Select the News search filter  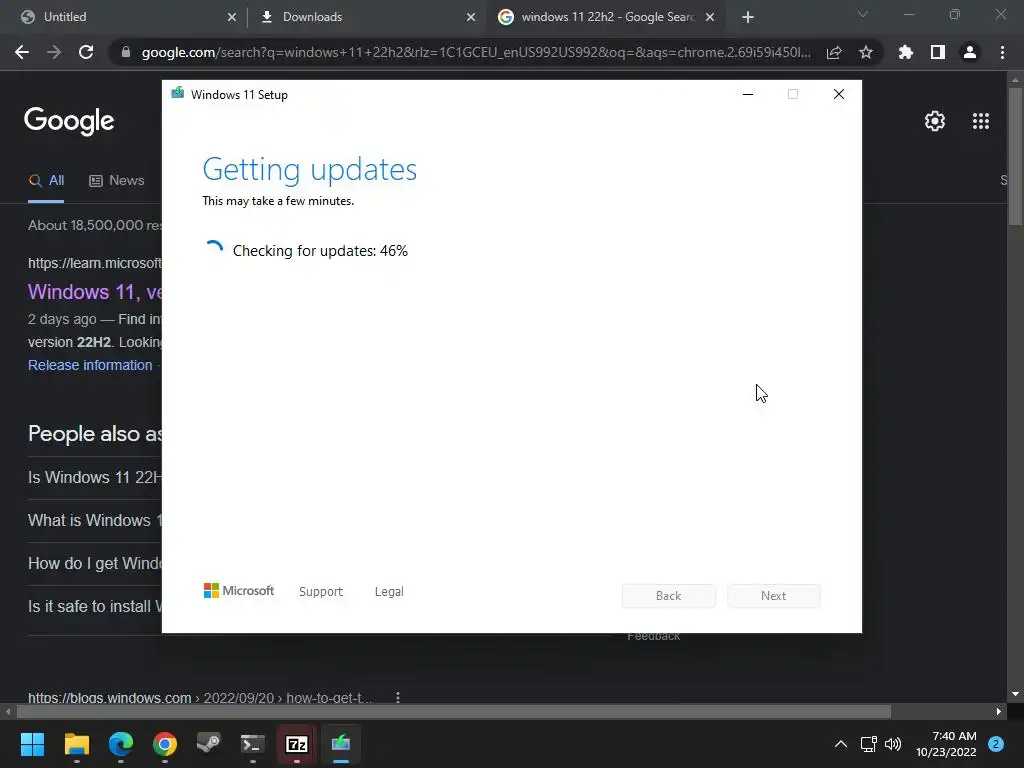click(116, 181)
